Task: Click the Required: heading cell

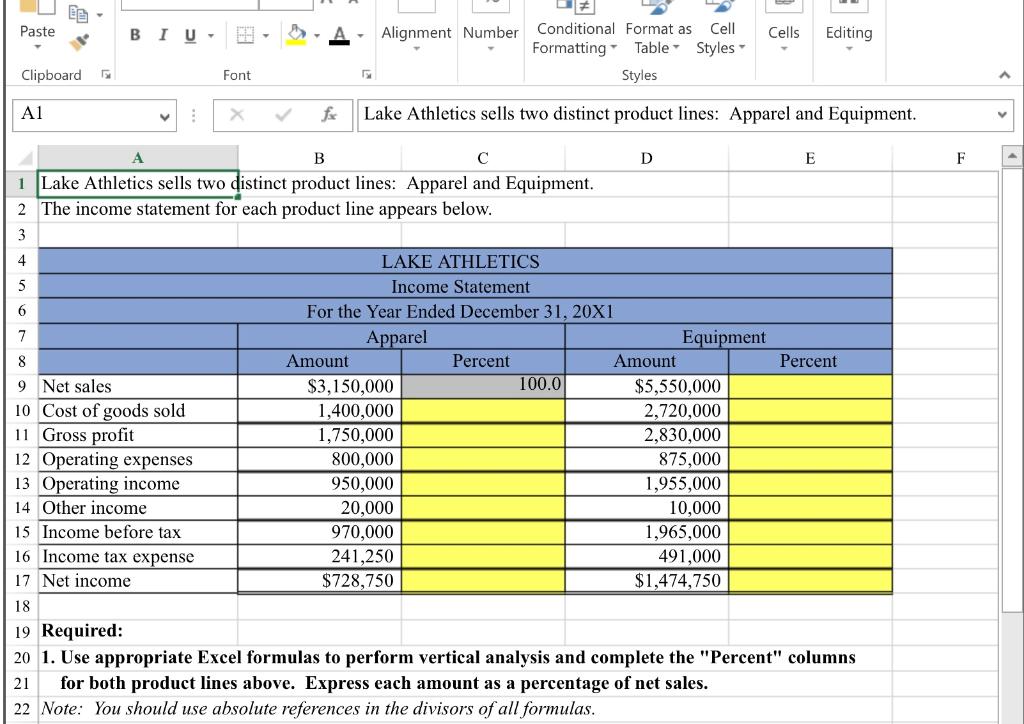Action: coord(138,631)
